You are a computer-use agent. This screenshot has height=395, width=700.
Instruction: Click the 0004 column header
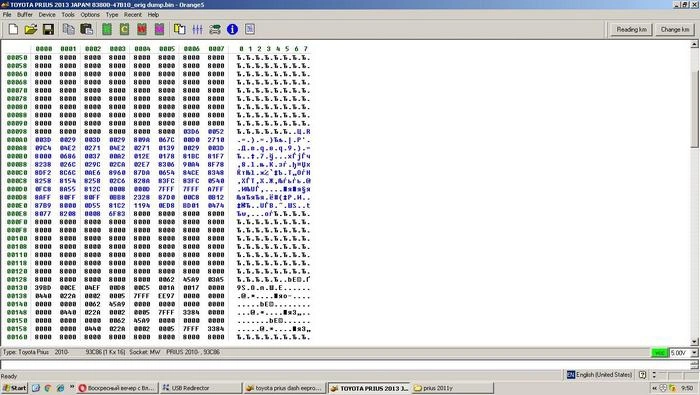[142, 49]
